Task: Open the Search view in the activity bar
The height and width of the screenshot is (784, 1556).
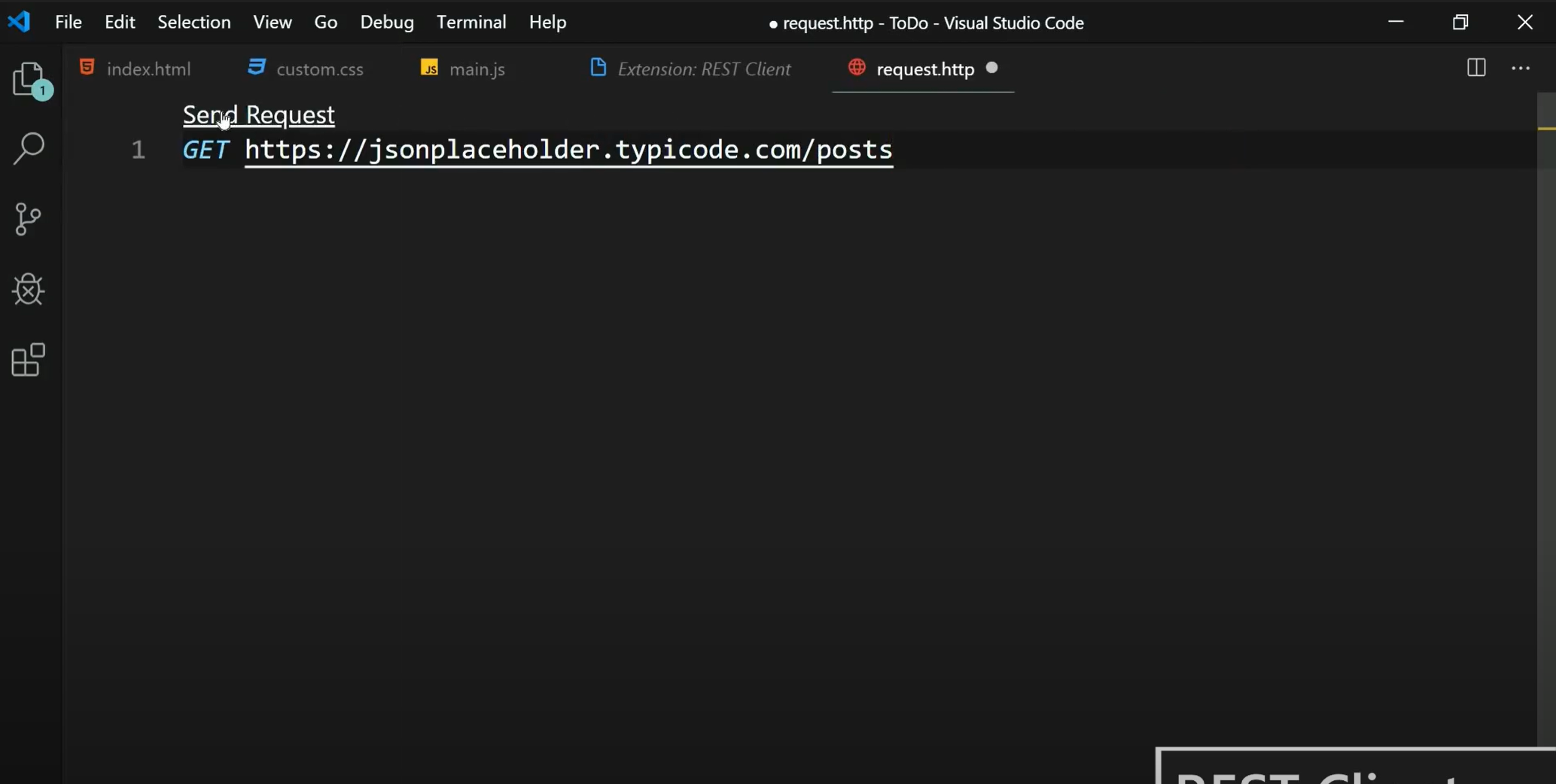Action: tap(29, 148)
